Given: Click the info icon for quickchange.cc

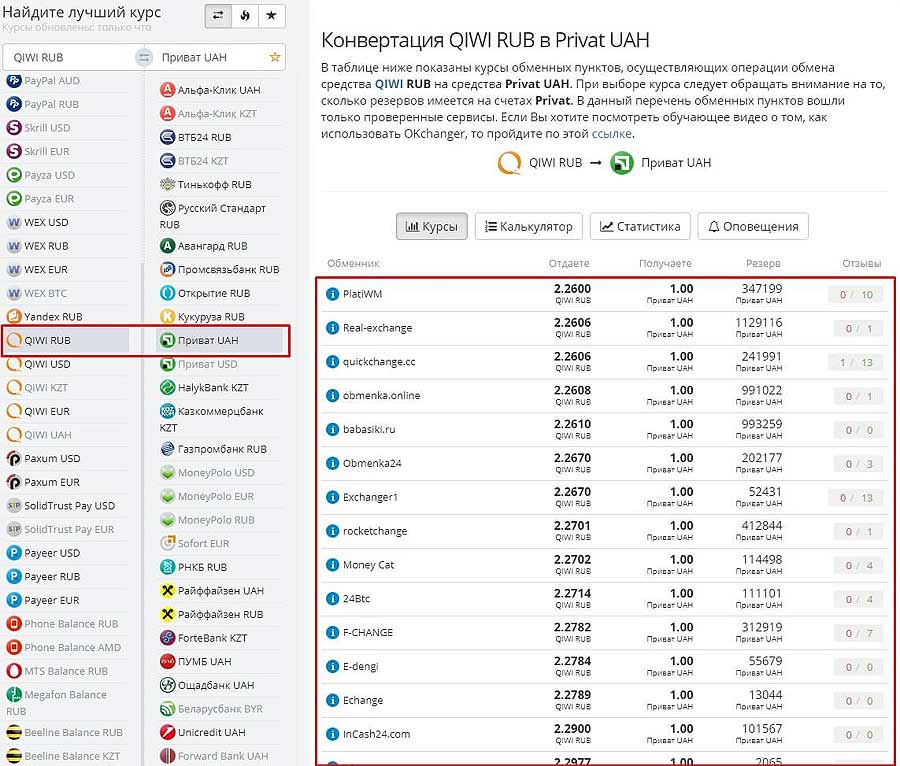Looking at the screenshot, I should (x=332, y=362).
